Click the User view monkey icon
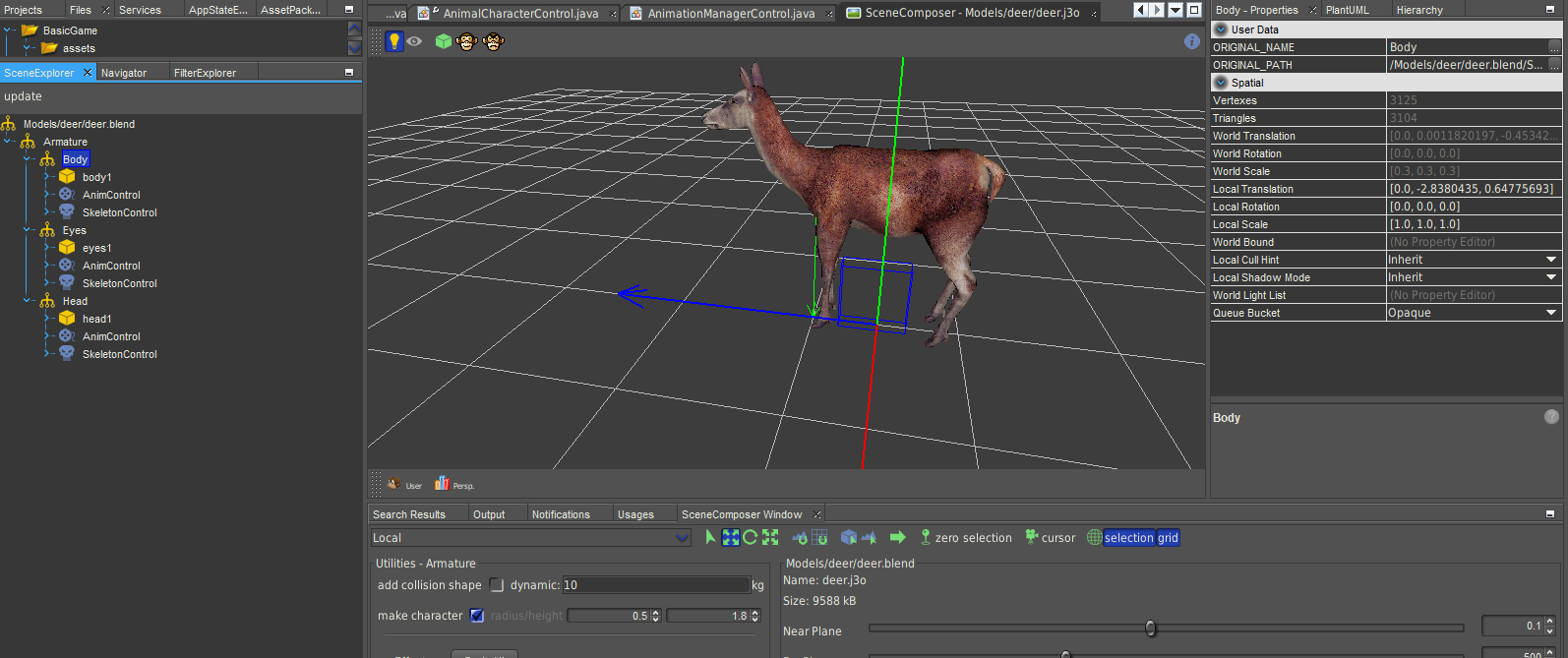 point(393,484)
